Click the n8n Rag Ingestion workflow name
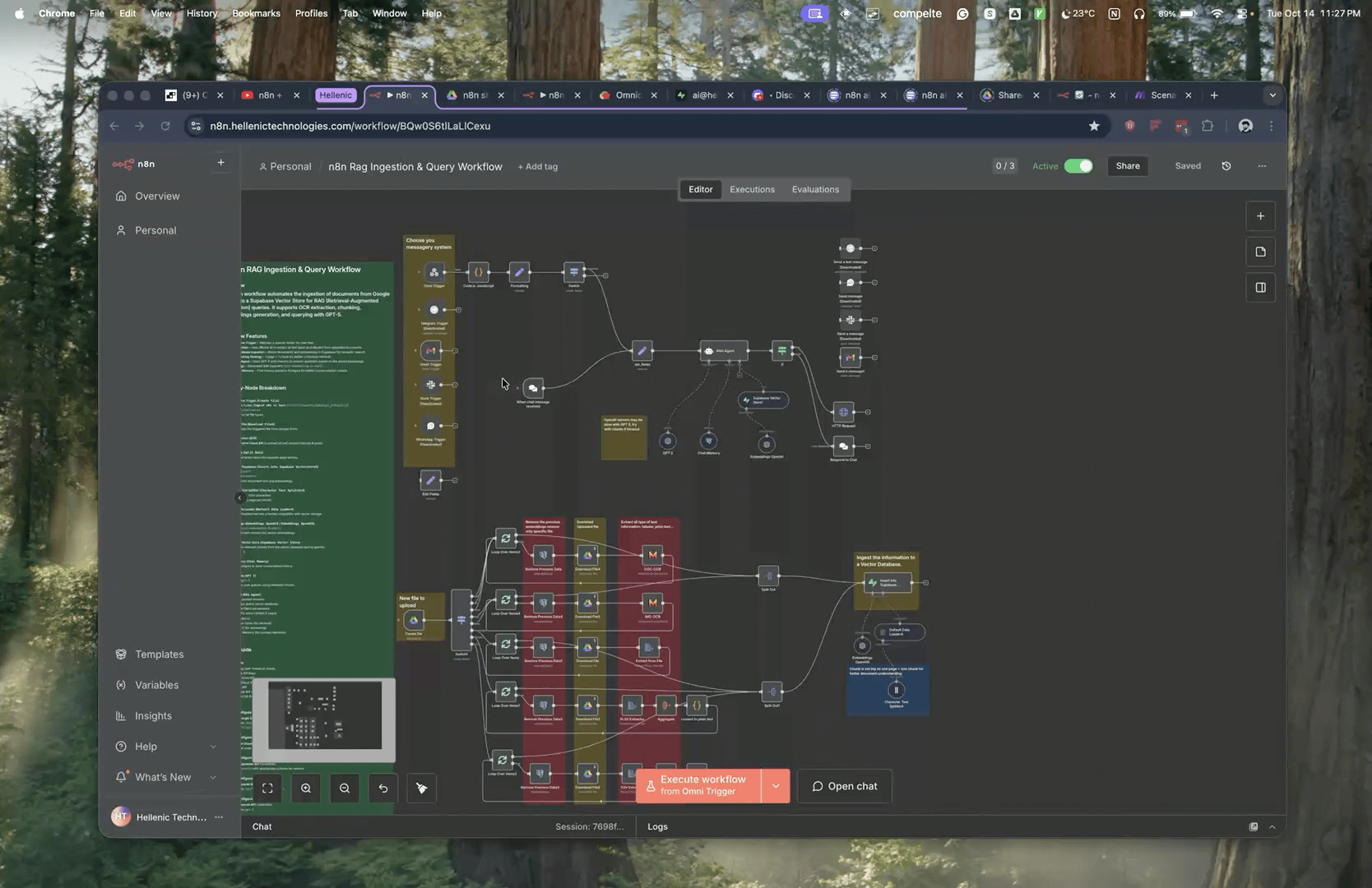This screenshot has width=1372, height=888. click(415, 167)
